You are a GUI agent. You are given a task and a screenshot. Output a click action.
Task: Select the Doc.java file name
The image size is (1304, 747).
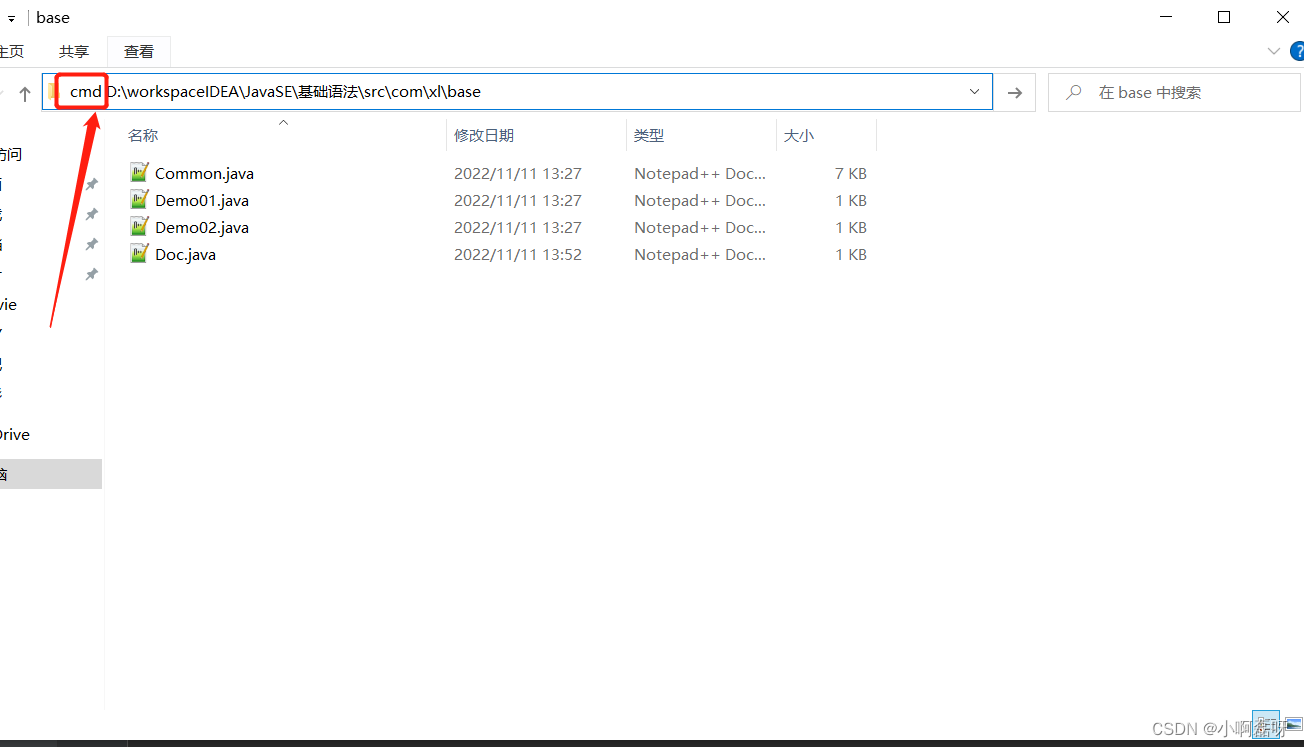[185, 254]
